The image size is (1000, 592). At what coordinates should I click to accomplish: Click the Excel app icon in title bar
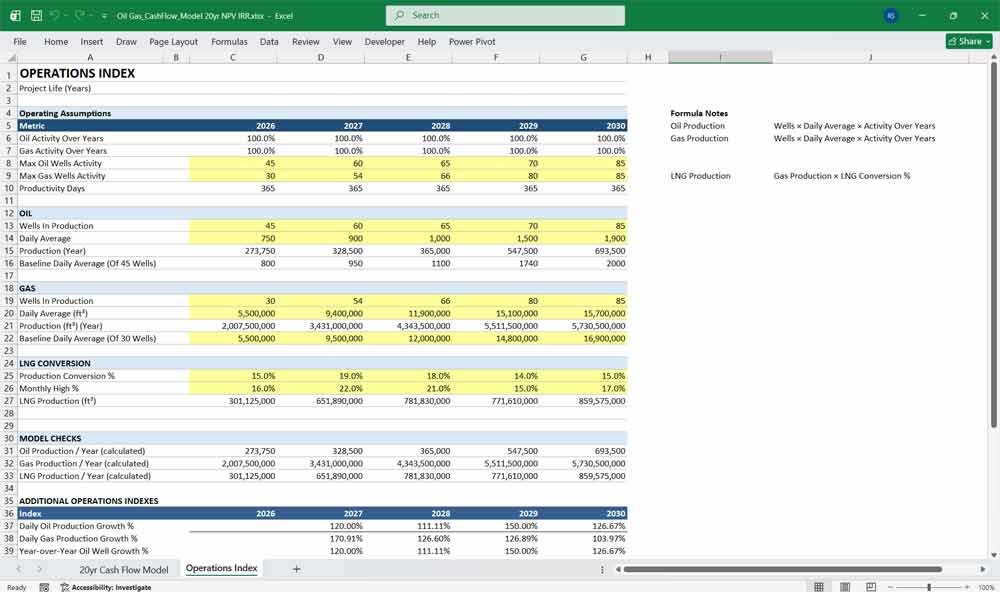[15, 15]
